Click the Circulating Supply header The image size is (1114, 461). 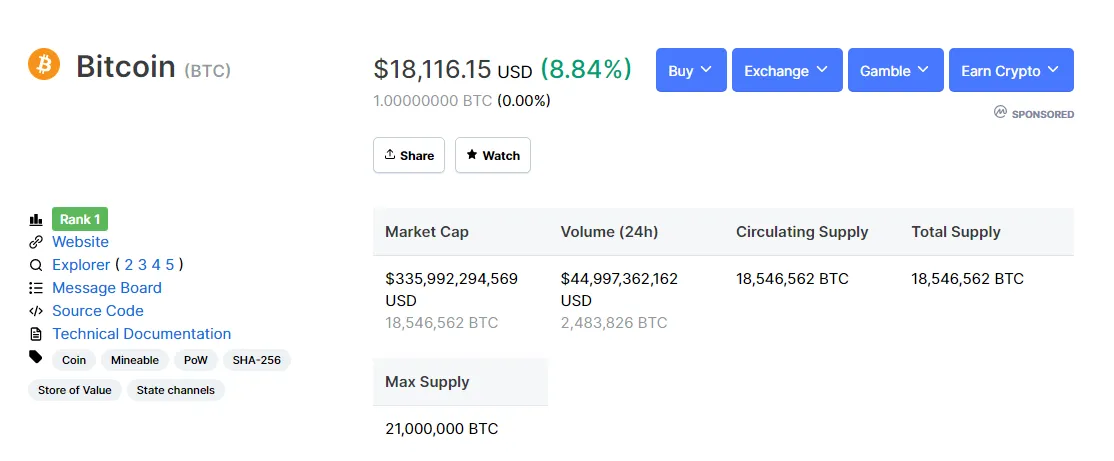(802, 232)
